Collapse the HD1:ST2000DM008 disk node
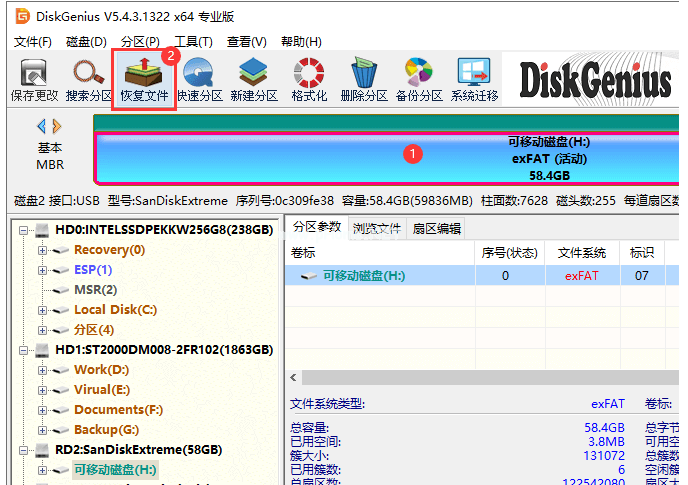 tap(25, 350)
